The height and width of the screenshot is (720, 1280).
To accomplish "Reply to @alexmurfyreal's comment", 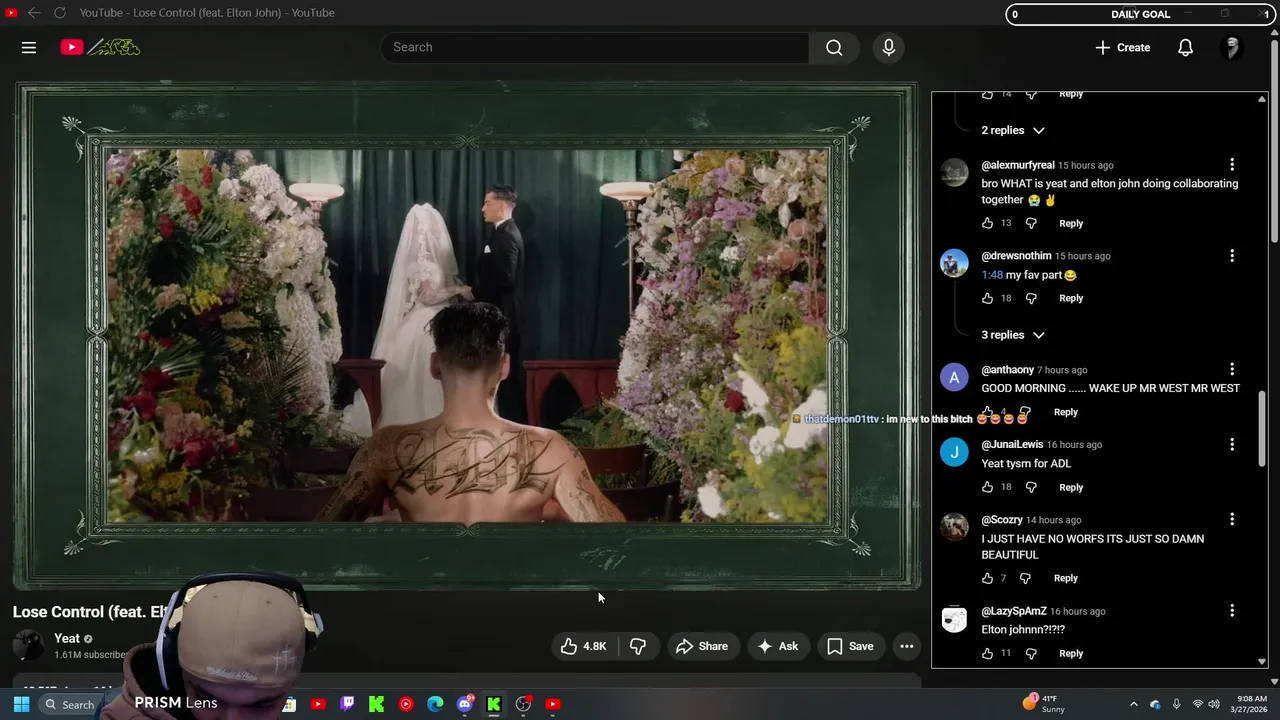I will click(1071, 223).
